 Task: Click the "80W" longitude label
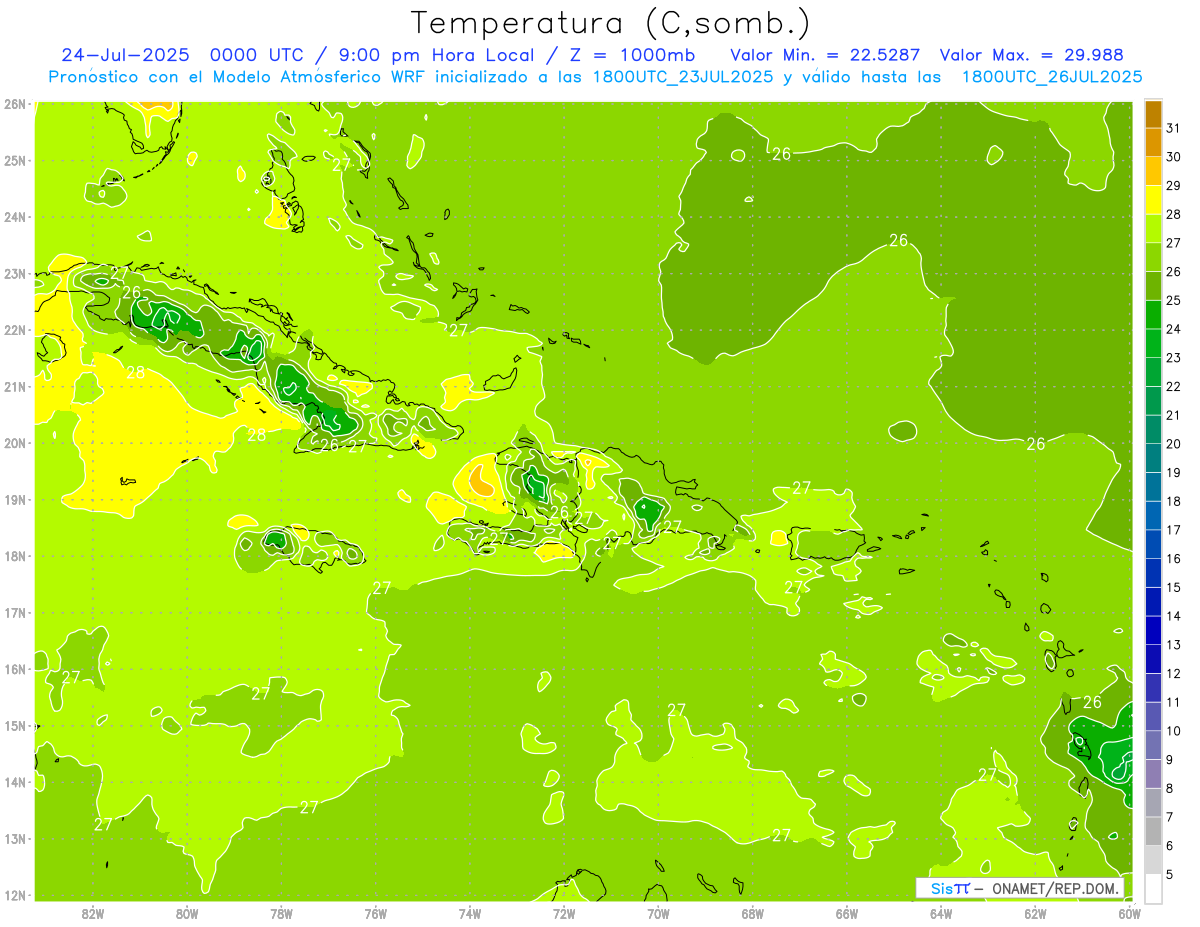click(x=186, y=914)
